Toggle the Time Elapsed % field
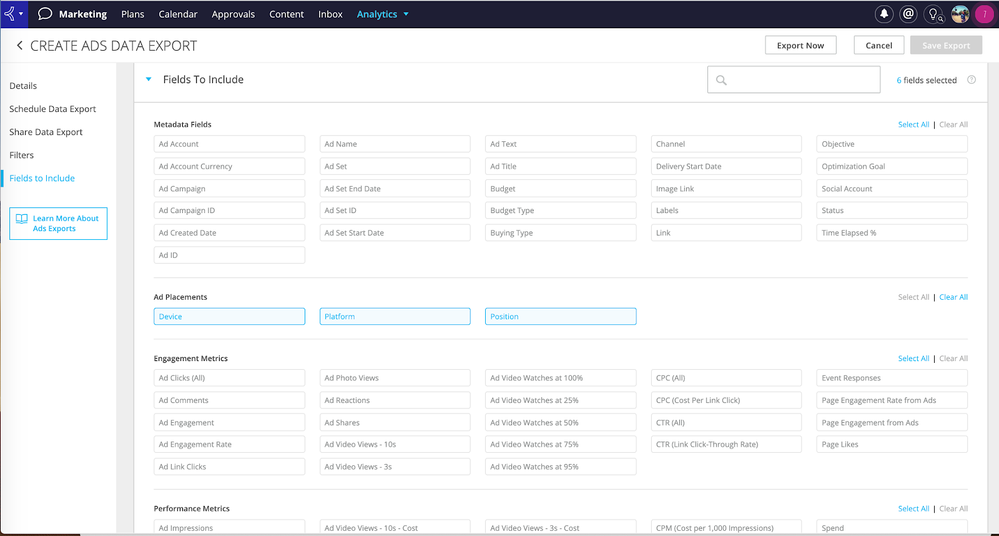 point(892,233)
